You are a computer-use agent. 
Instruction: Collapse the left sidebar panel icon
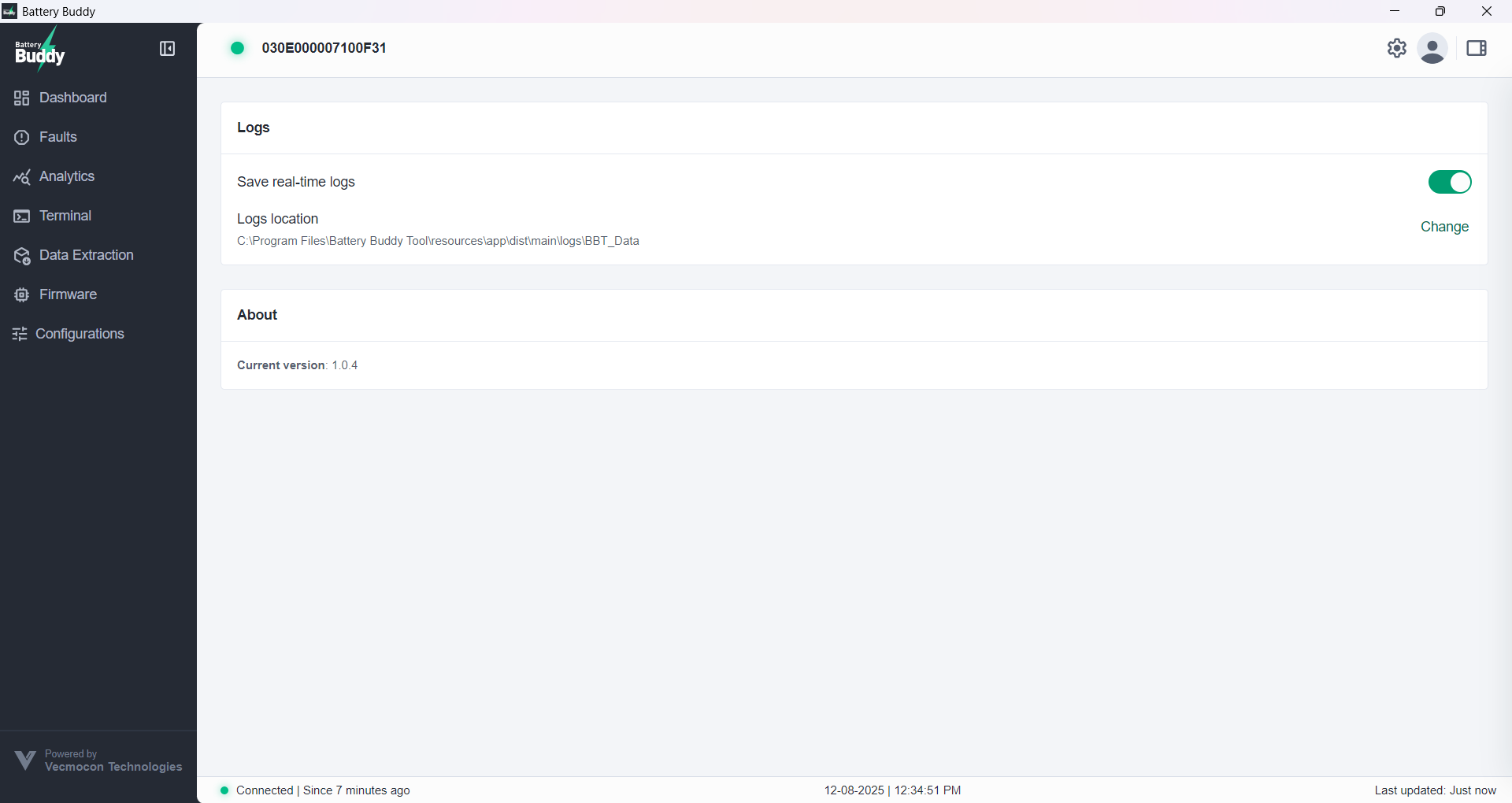167,49
